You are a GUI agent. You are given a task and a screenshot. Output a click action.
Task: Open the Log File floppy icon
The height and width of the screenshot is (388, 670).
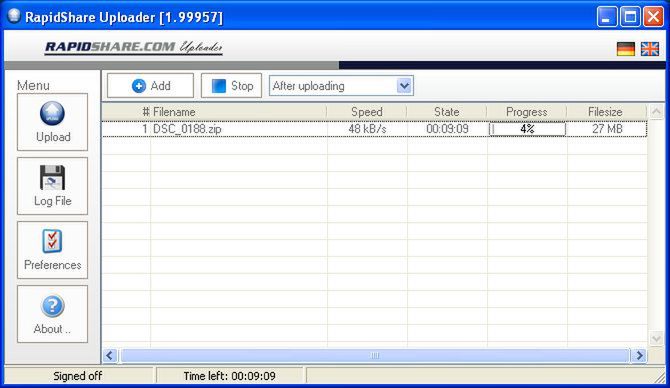(52, 177)
